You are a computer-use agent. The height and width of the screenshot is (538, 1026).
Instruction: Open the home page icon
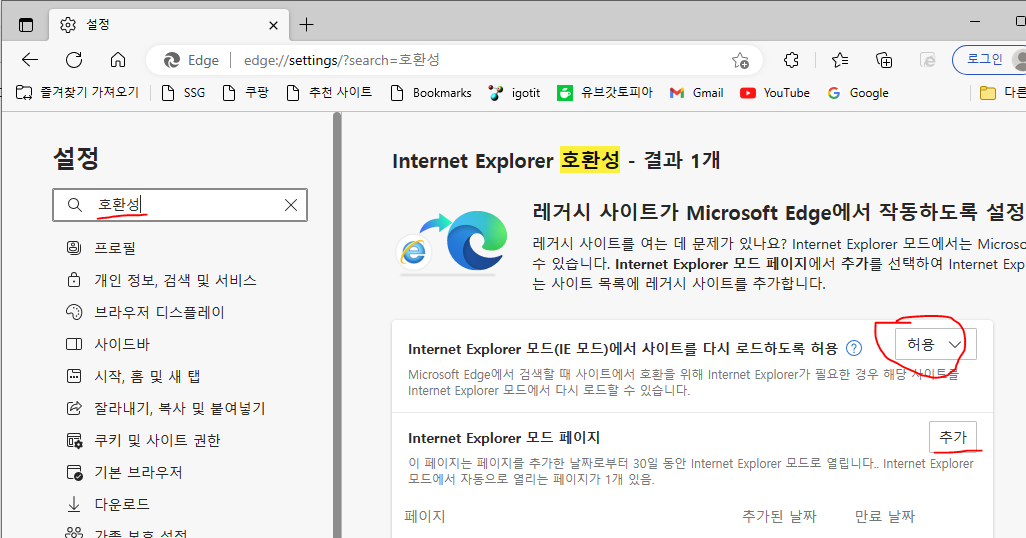click(x=118, y=60)
